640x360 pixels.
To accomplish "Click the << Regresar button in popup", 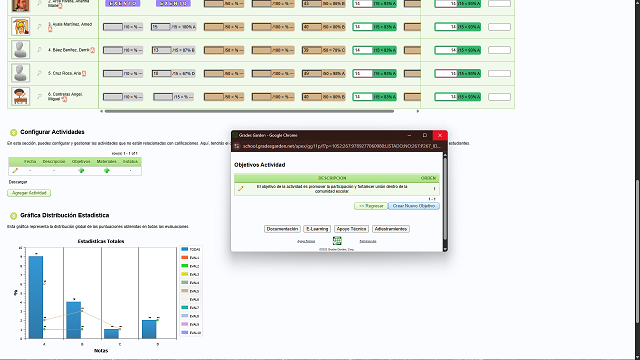I will [371, 206].
